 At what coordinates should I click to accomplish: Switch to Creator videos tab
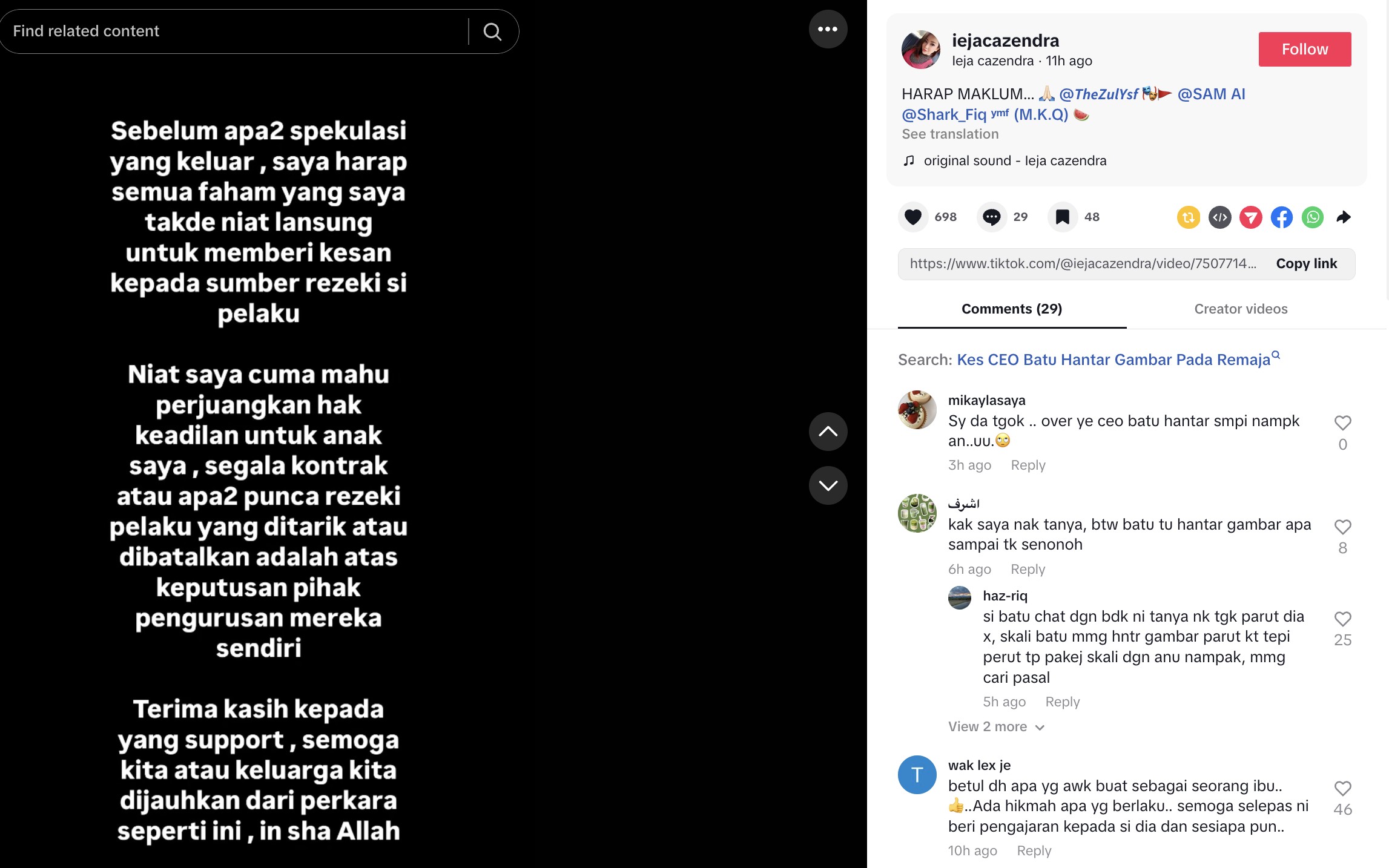point(1241,309)
